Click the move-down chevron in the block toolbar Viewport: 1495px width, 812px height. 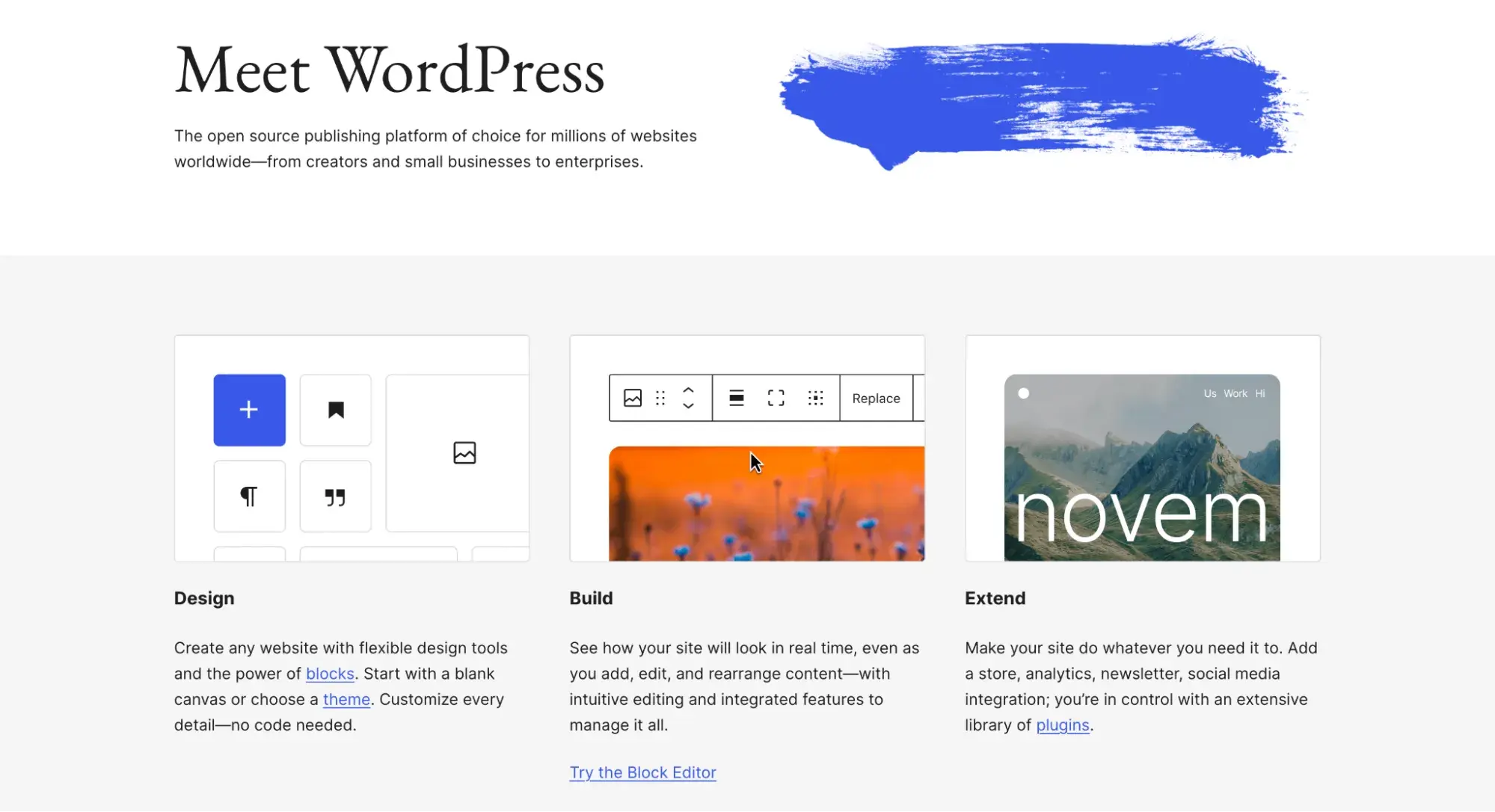tap(688, 406)
